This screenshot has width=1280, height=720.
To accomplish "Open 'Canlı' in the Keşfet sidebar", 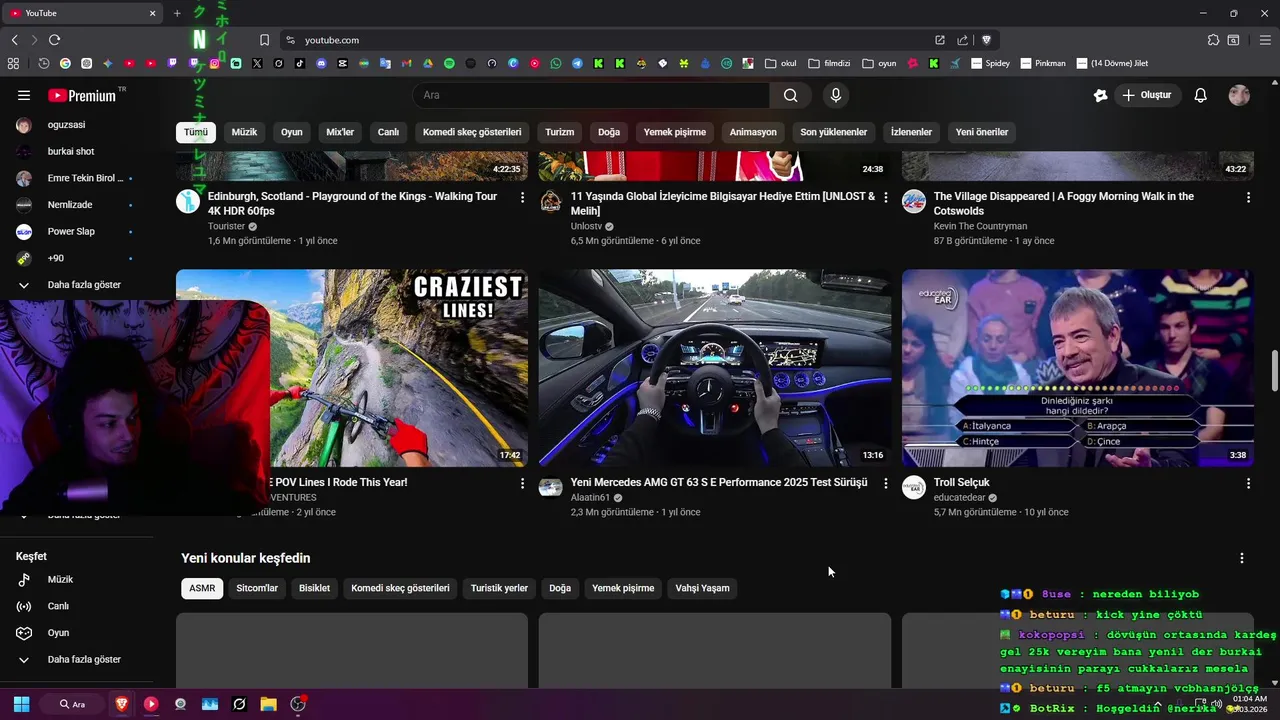I will click(76, 606).
